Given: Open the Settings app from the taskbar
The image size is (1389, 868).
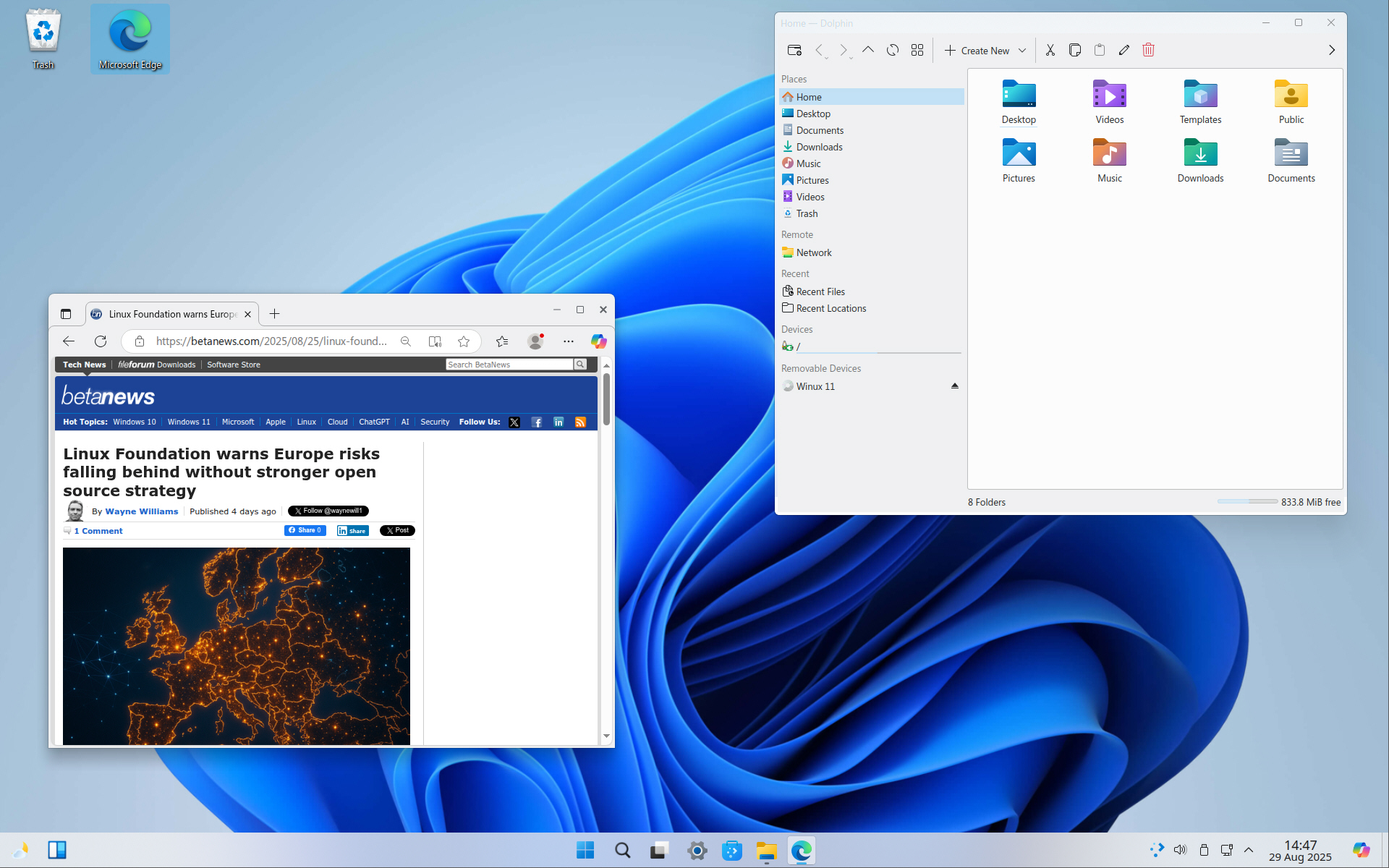Looking at the screenshot, I should coord(697,850).
